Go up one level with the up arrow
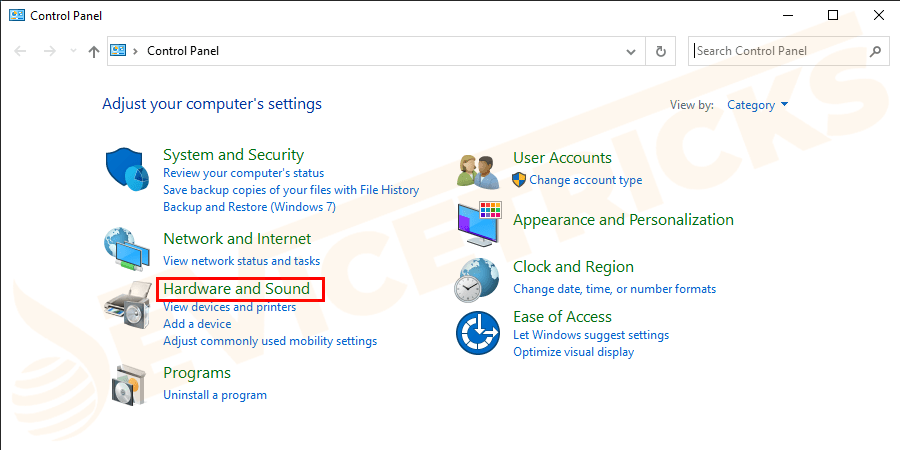900x450 pixels. [x=94, y=51]
